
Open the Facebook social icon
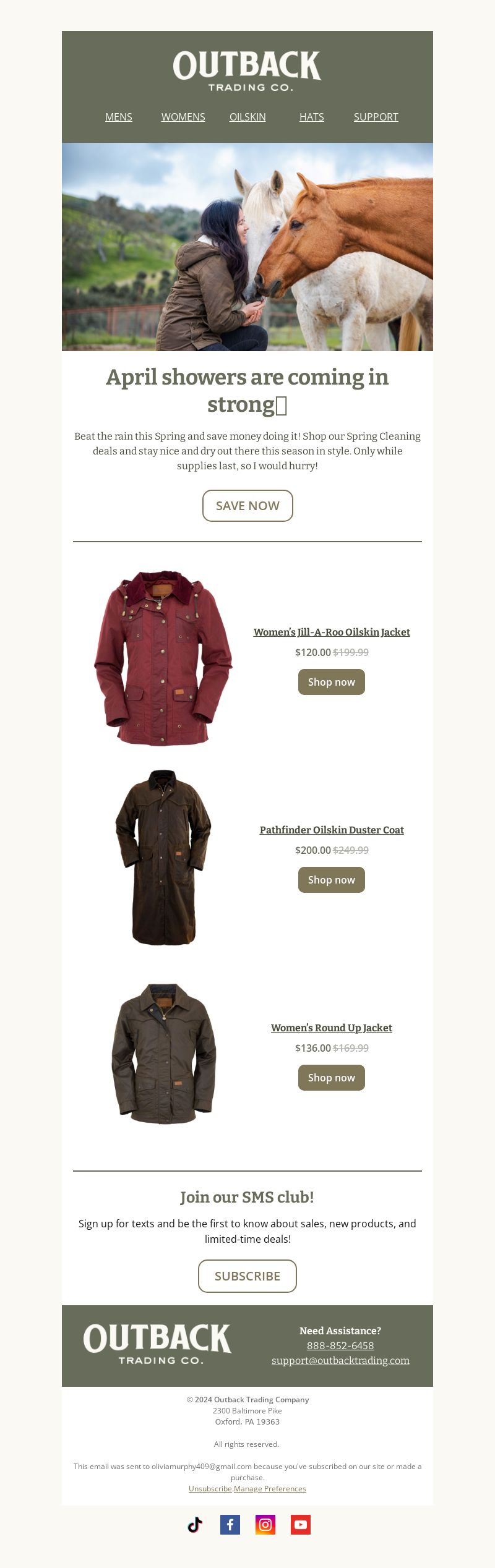tap(230, 1525)
